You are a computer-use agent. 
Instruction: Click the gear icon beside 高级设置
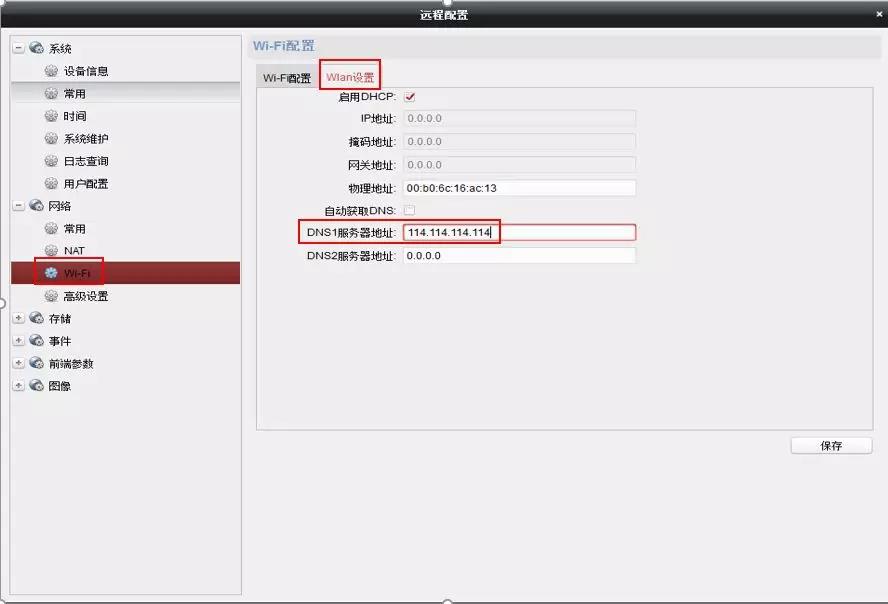[51, 296]
